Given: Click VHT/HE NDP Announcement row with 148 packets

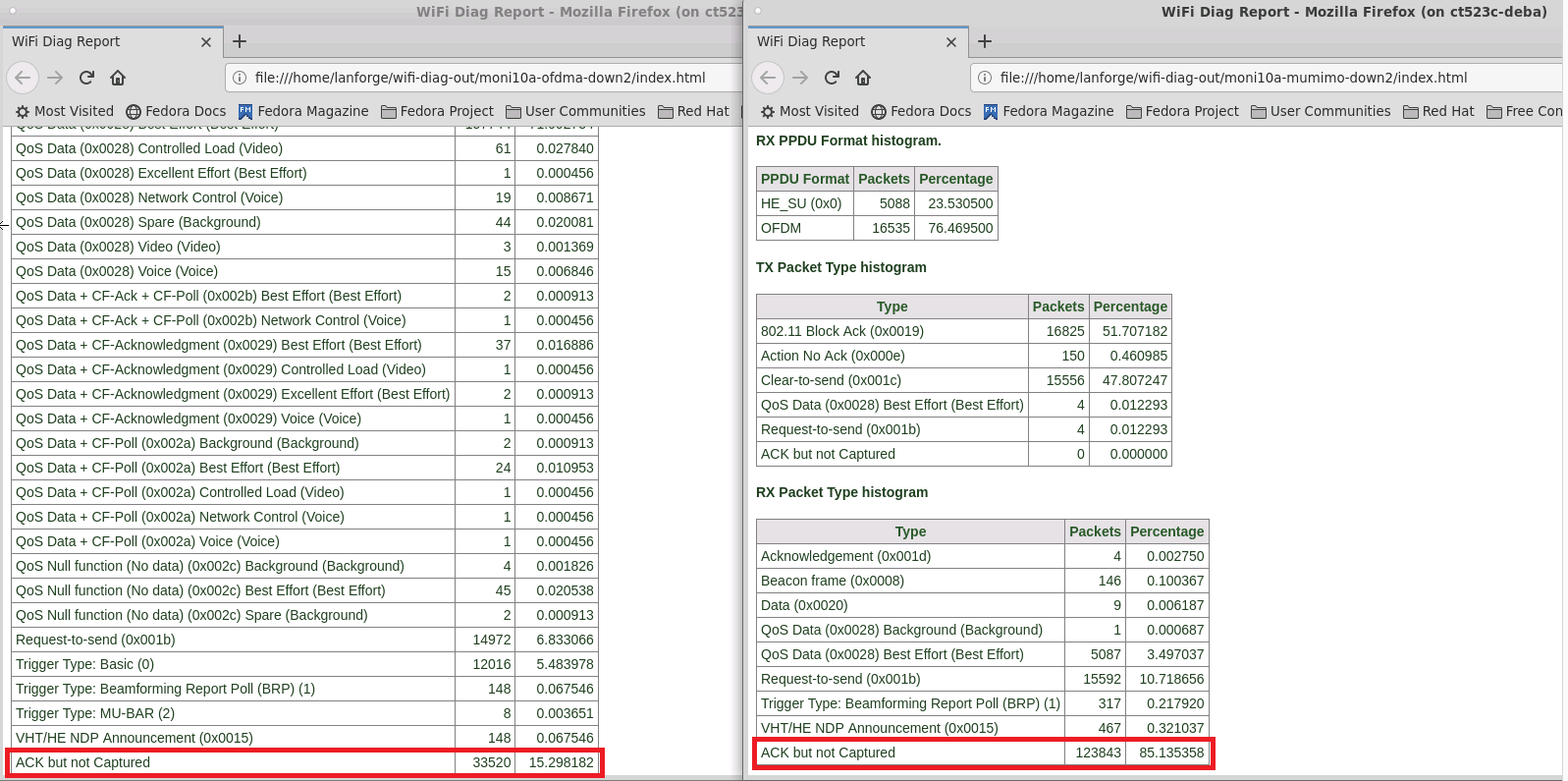Looking at the screenshot, I should (x=304, y=738).
